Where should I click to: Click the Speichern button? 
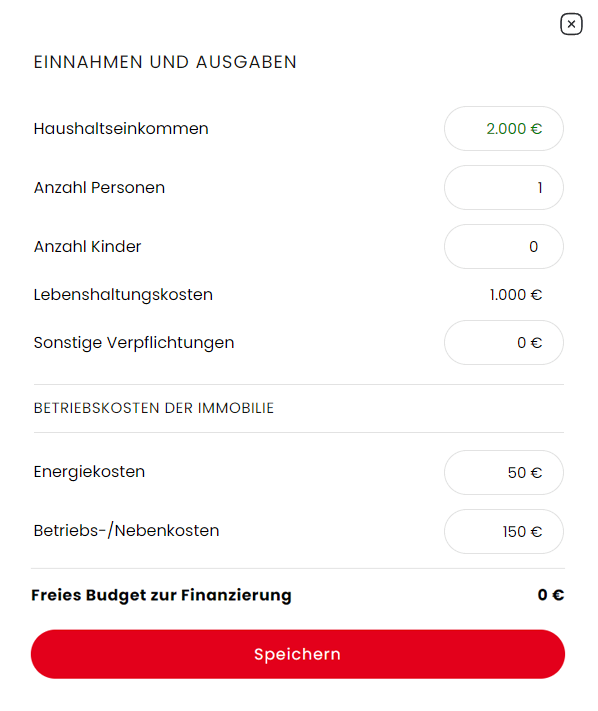pyautogui.click(x=298, y=654)
